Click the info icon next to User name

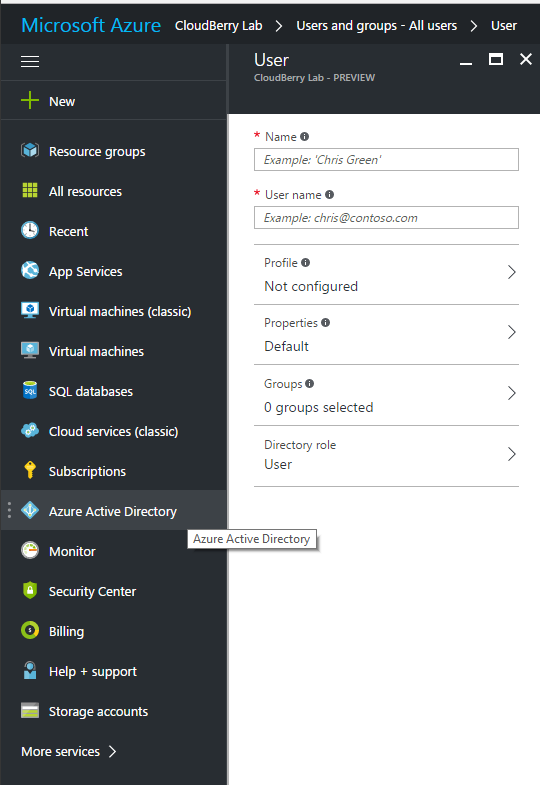pyautogui.click(x=329, y=194)
